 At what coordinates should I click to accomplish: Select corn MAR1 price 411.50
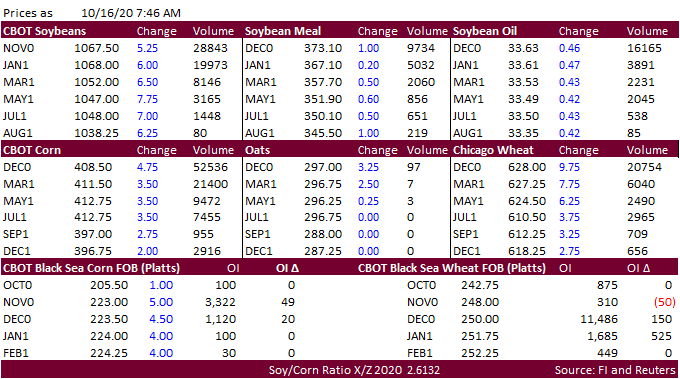coord(93,184)
